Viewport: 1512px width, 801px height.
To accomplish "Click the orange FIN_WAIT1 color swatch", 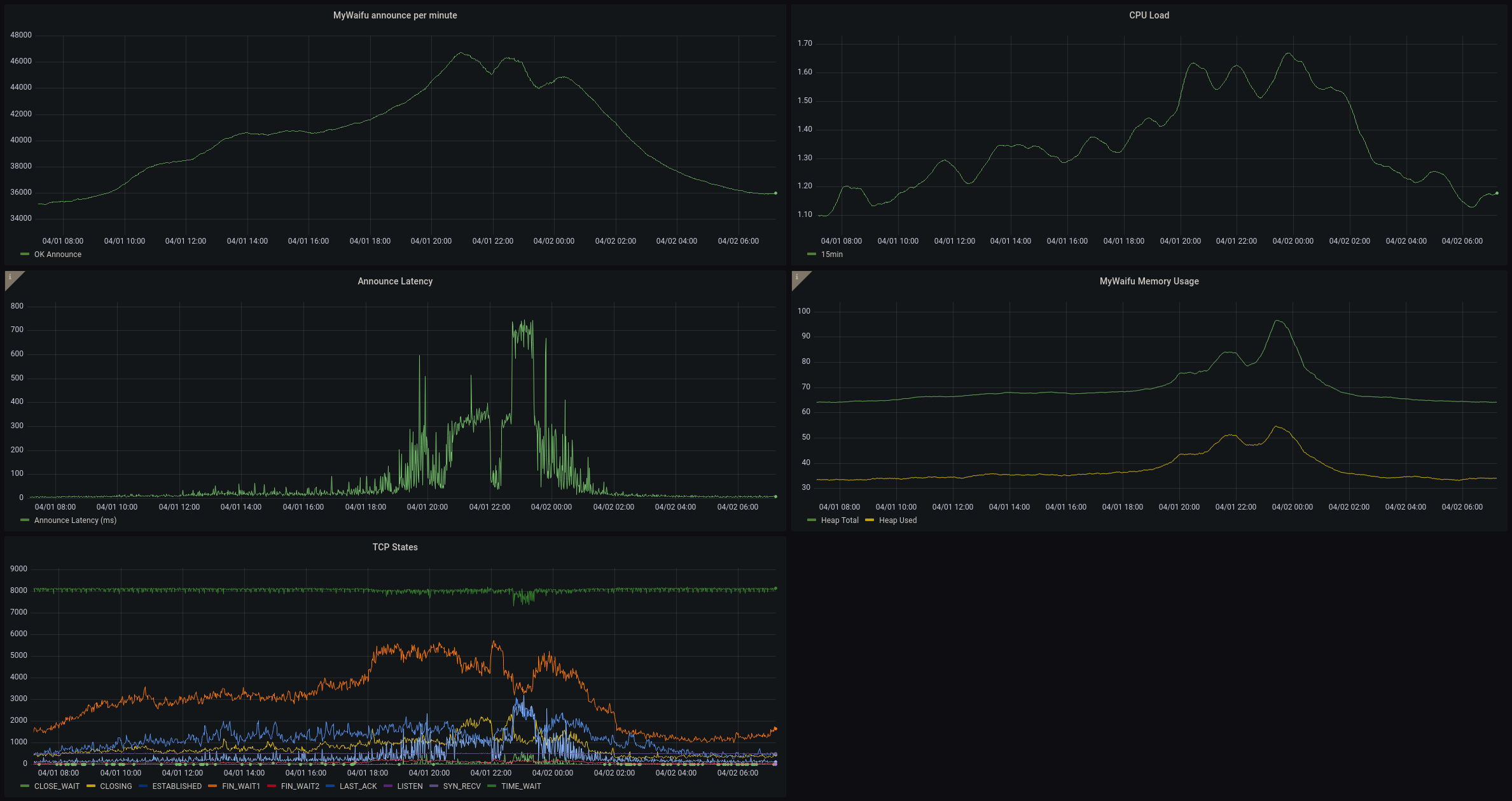I will tap(212, 786).
